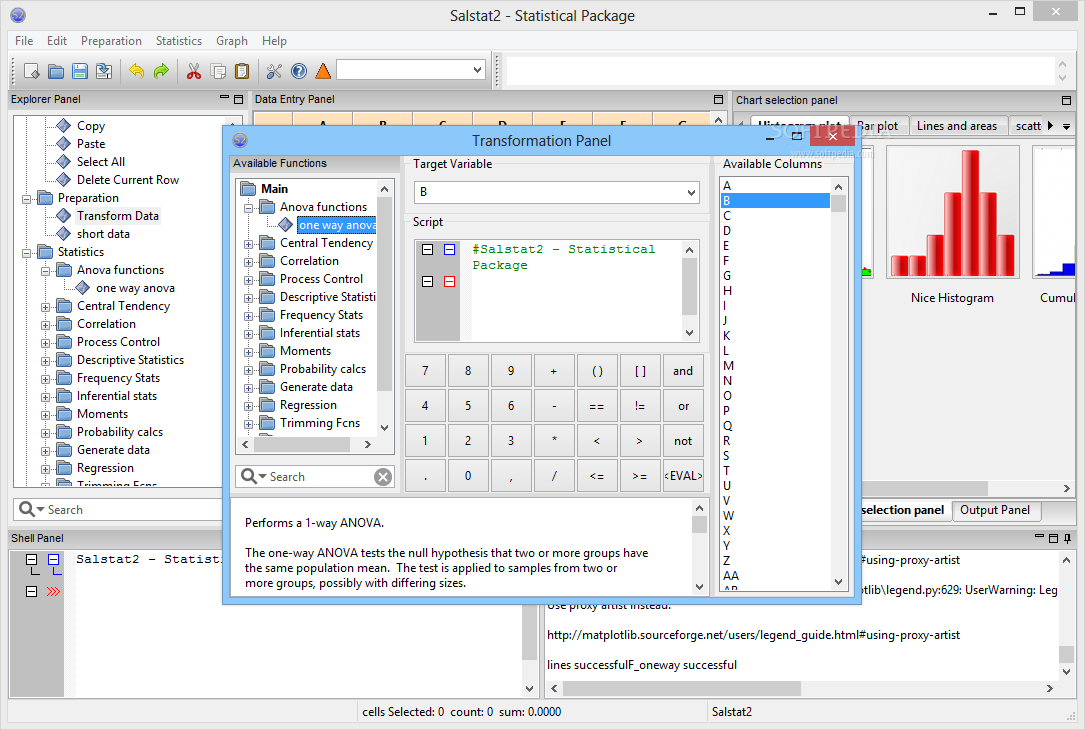
Task: Click the number 7 keypad button
Action: tap(425, 371)
